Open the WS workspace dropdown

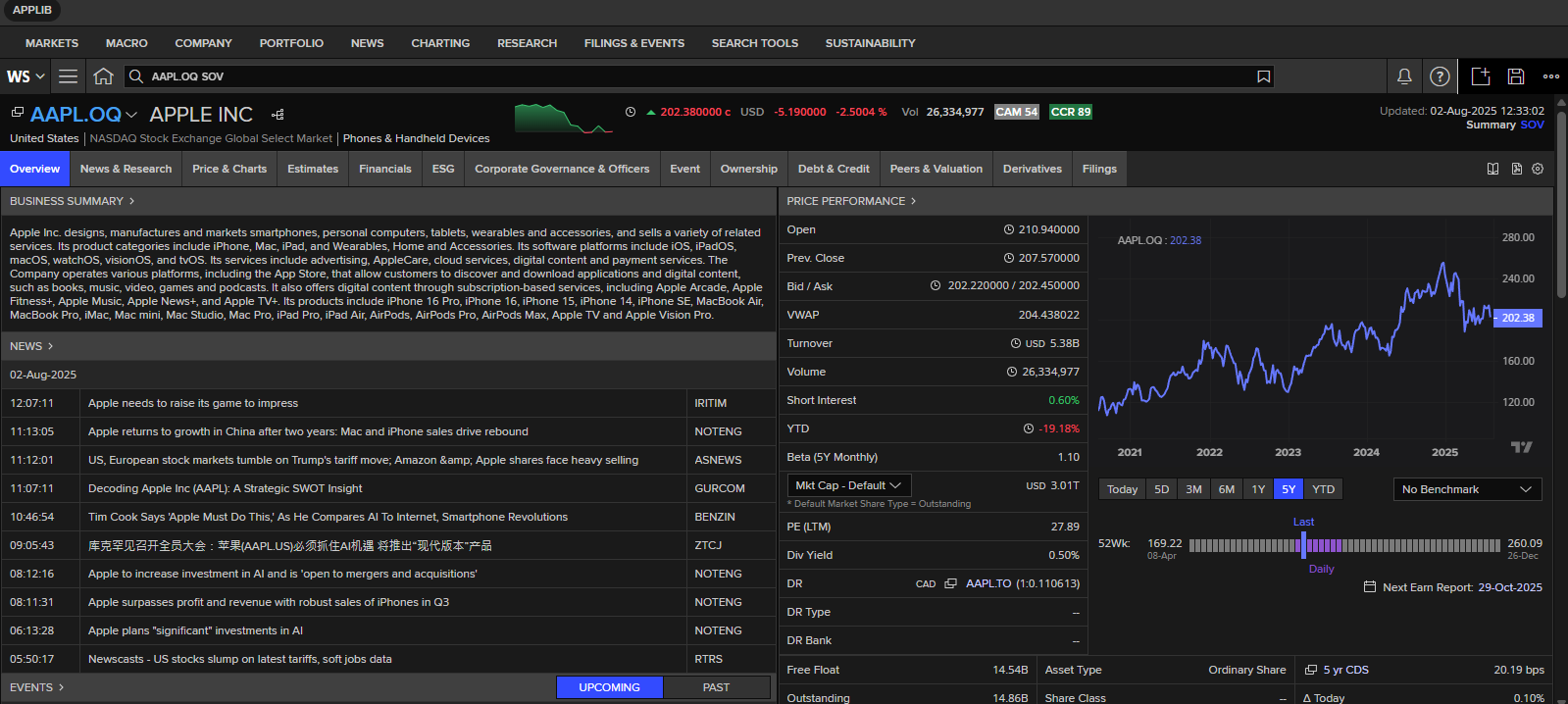pyautogui.click(x=25, y=76)
